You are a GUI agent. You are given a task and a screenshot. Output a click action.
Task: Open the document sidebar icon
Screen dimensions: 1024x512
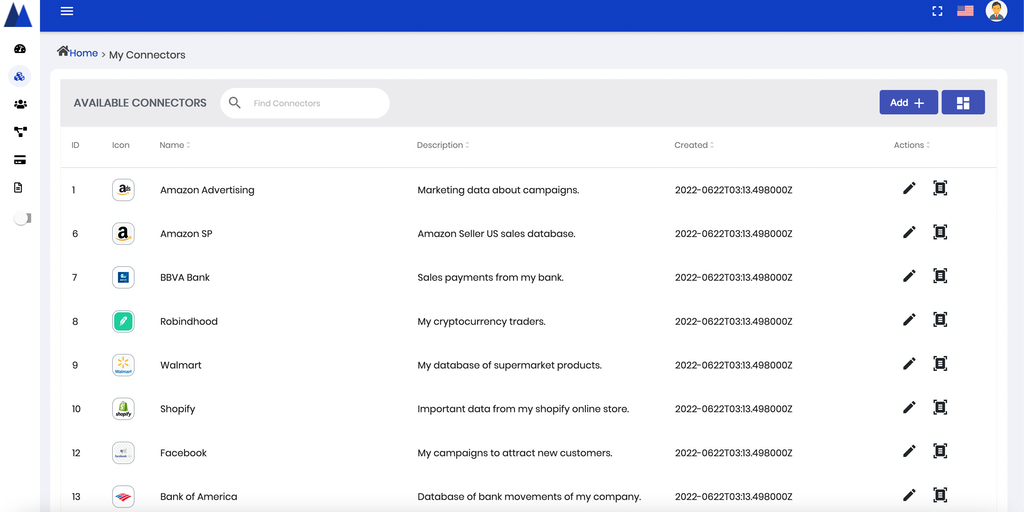[x=19, y=187]
